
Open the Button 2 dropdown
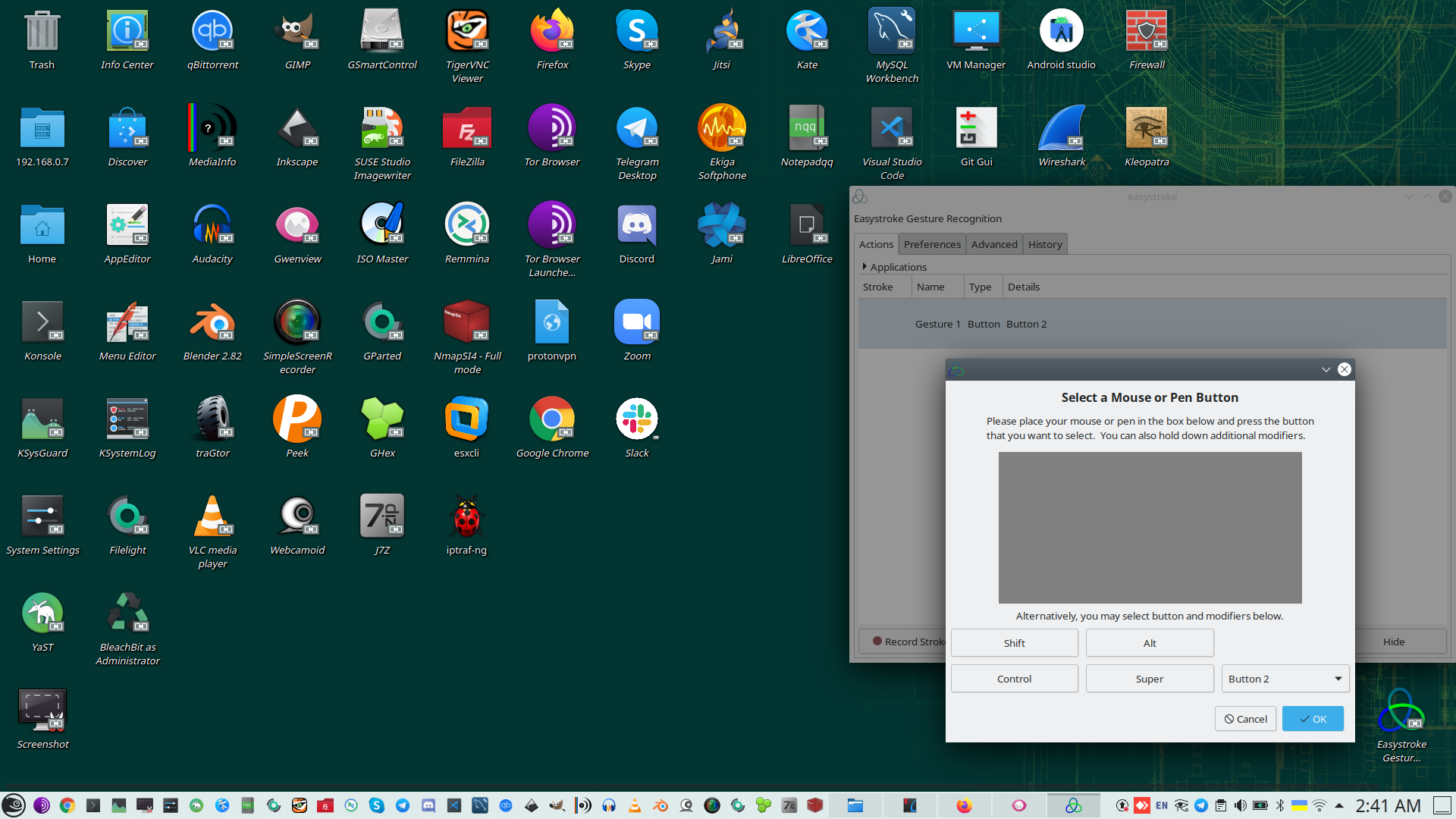point(1285,679)
